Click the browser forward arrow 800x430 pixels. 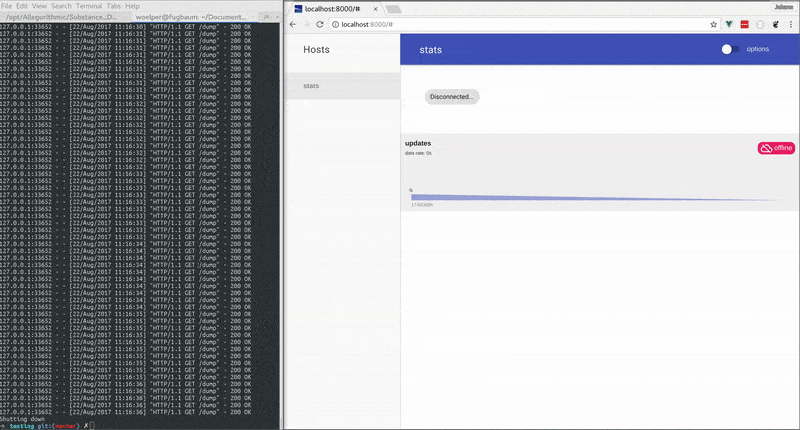306,24
